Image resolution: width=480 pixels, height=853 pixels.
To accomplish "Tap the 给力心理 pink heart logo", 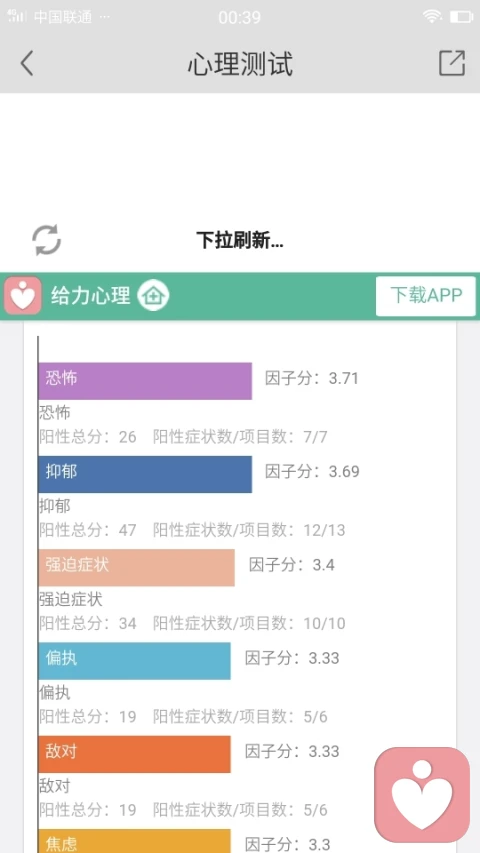I will click(x=23, y=295).
